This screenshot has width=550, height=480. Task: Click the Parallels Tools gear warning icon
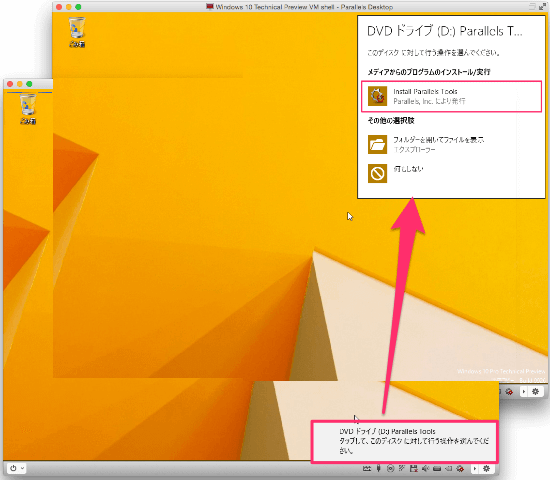460,468
